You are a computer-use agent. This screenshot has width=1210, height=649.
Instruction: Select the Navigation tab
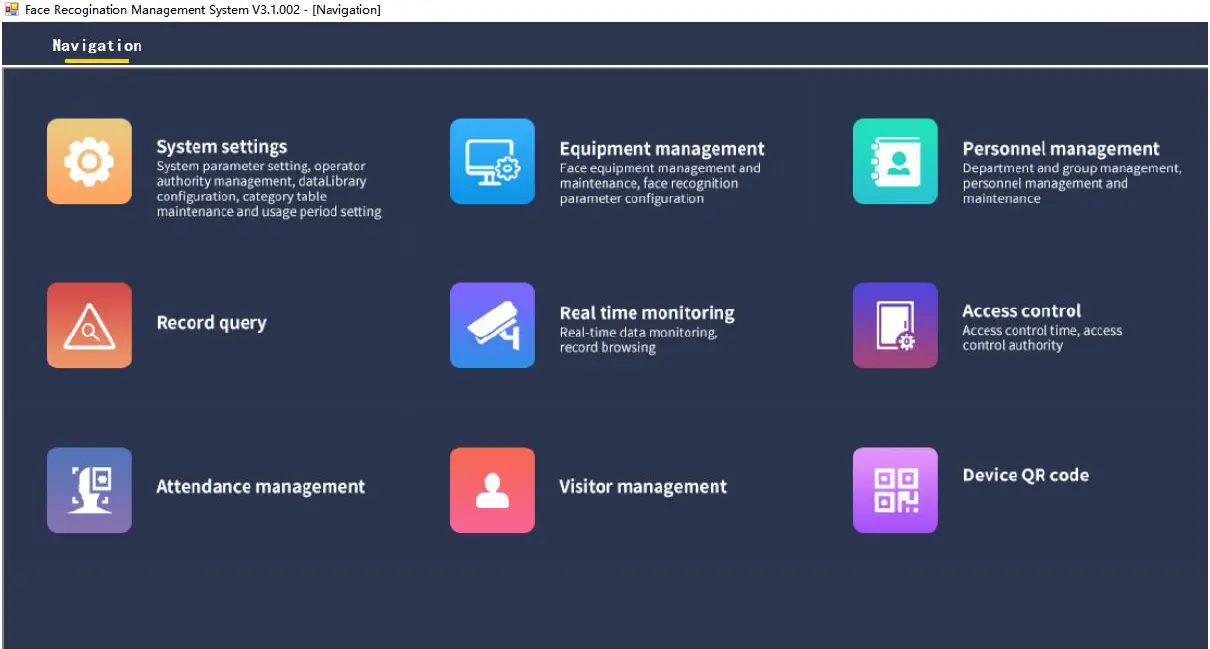(x=97, y=46)
